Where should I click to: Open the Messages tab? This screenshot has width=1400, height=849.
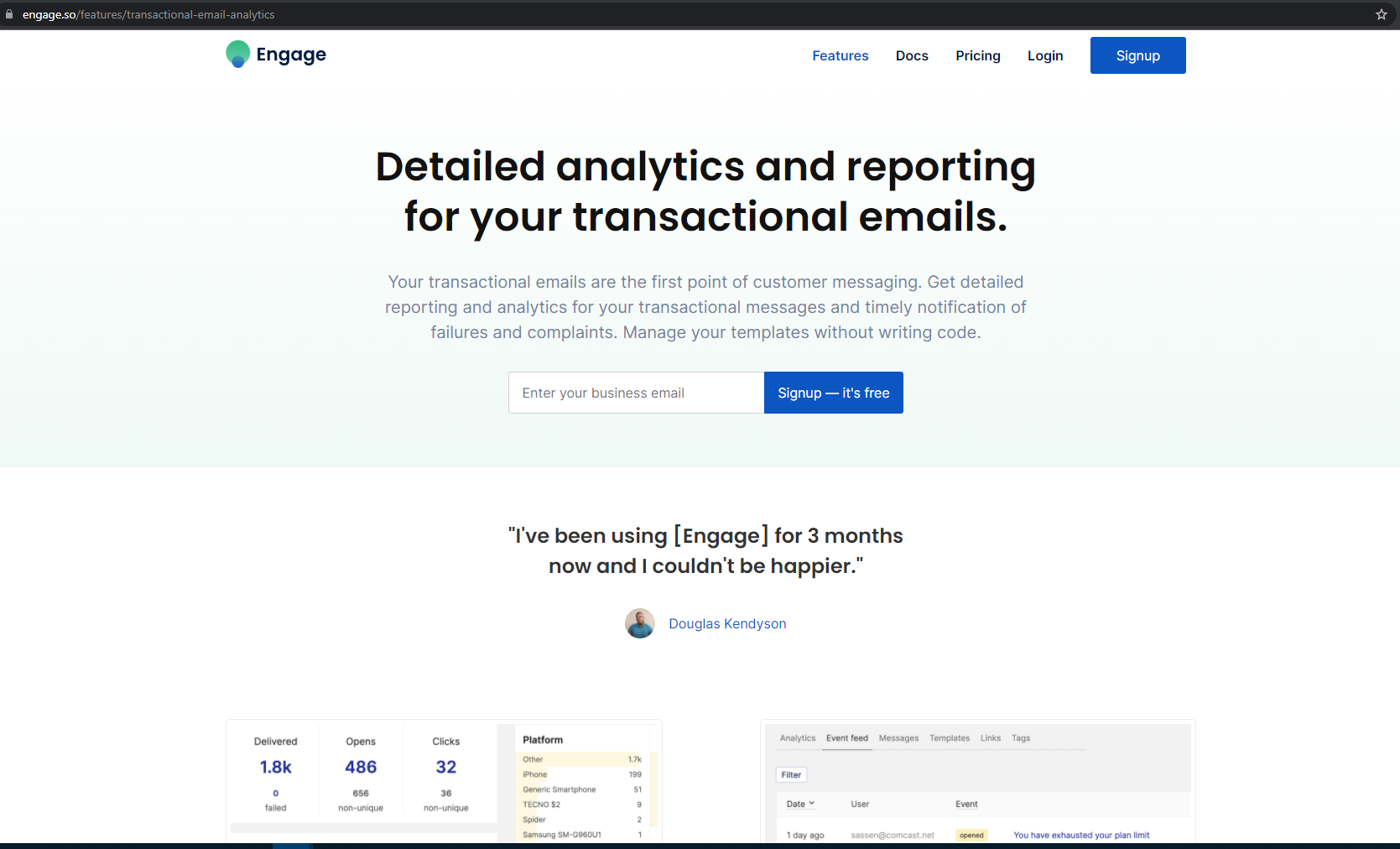(898, 738)
